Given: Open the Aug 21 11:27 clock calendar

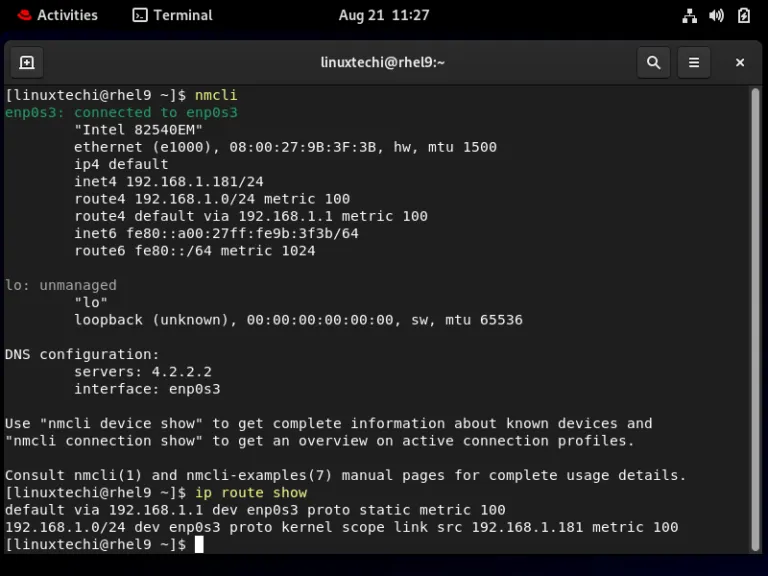Looking at the screenshot, I should (383, 15).
